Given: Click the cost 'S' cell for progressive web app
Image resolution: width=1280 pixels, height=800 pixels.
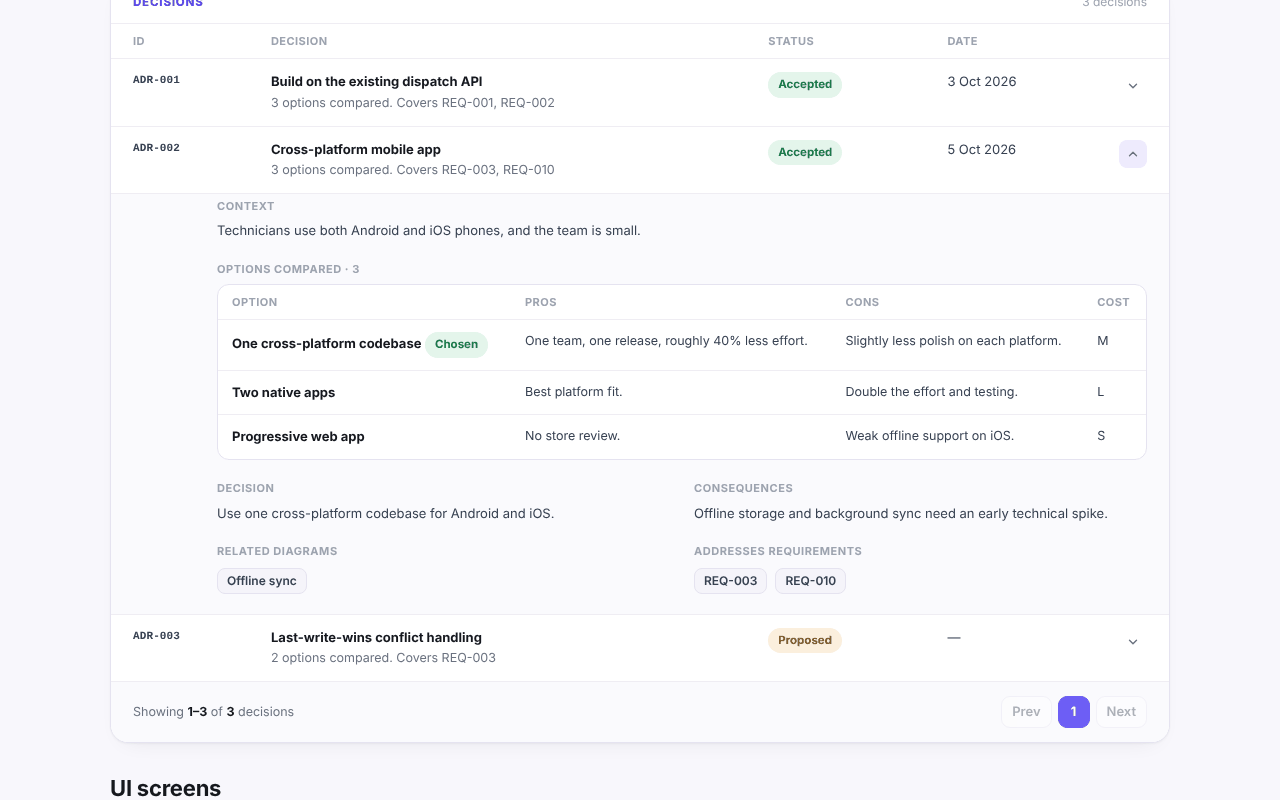Looking at the screenshot, I should click(x=1101, y=436).
